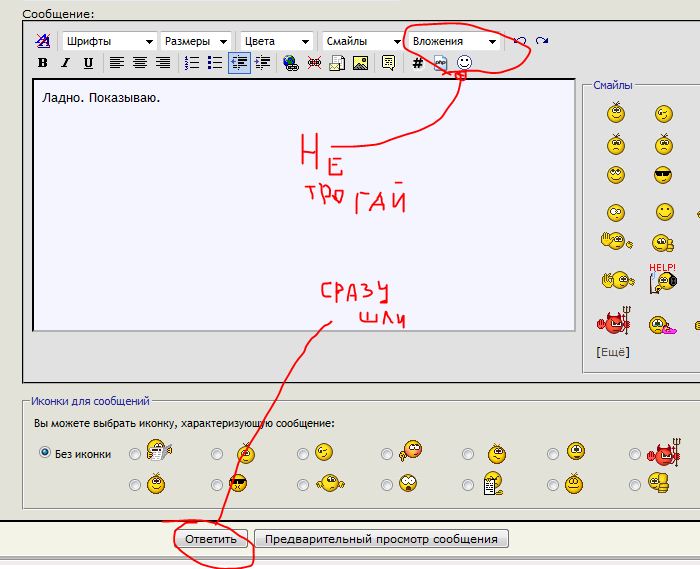Toggle bold formatting in the editor toolbar
Screen dimensions: 700x569
pyautogui.click(x=43, y=63)
